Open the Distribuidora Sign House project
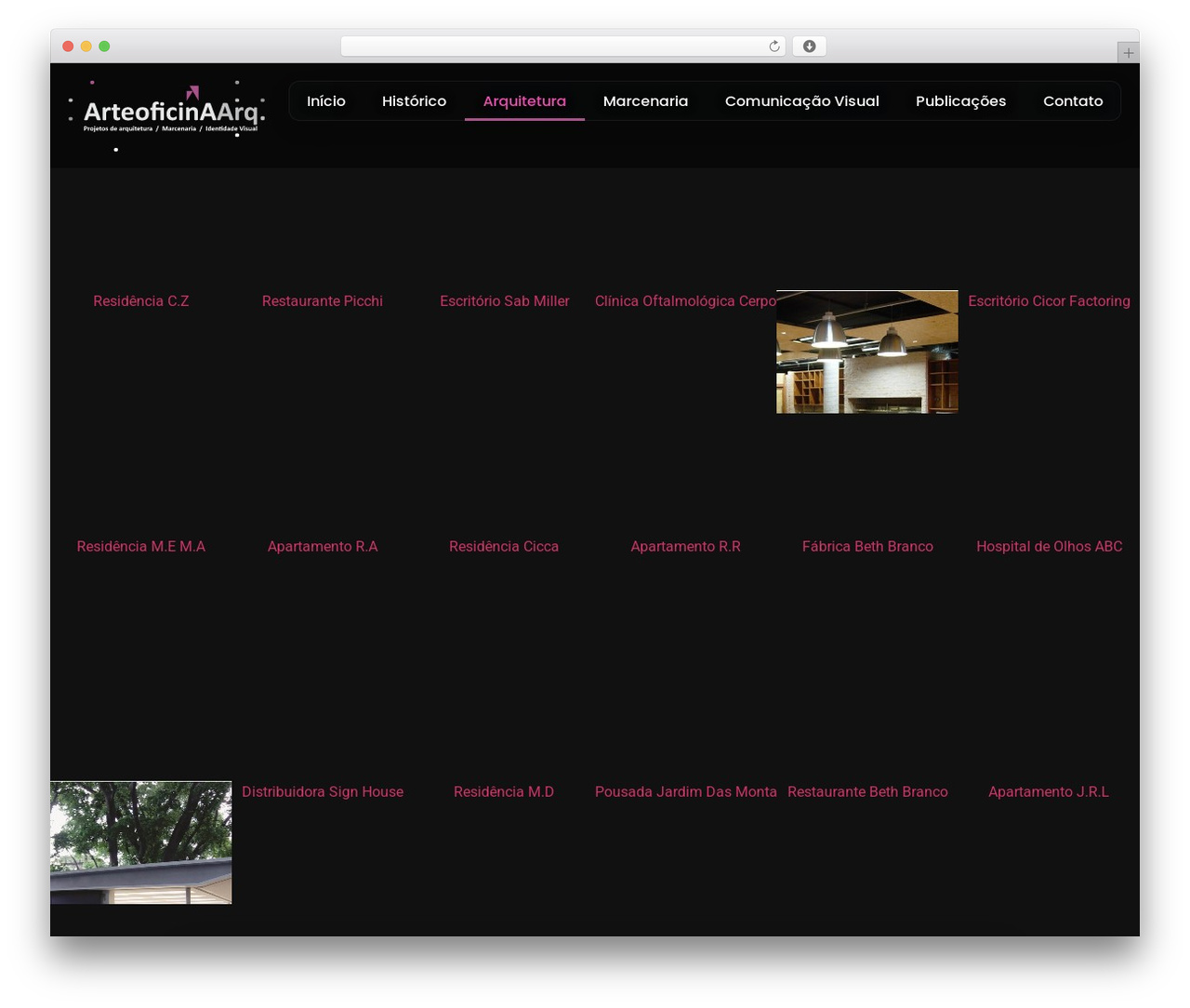The width and height of the screenshot is (1190, 1008). click(323, 792)
